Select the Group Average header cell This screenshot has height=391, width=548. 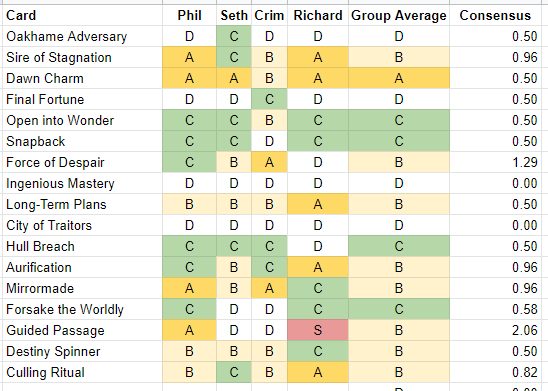[x=399, y=15]
